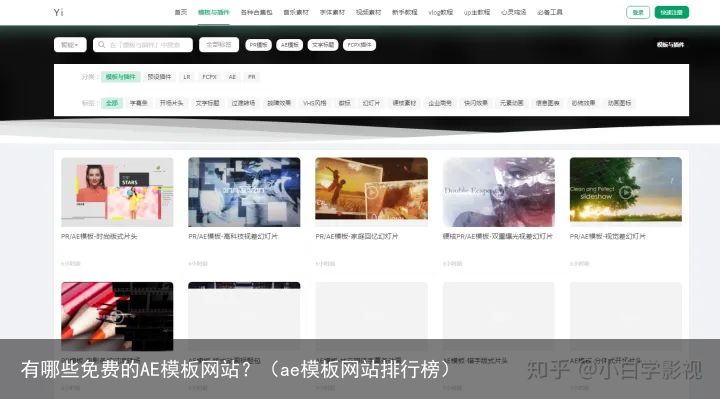Open the colored pencils template thumbnail
The height and width of the screenshot is (399, 720).
coord(117,316)
